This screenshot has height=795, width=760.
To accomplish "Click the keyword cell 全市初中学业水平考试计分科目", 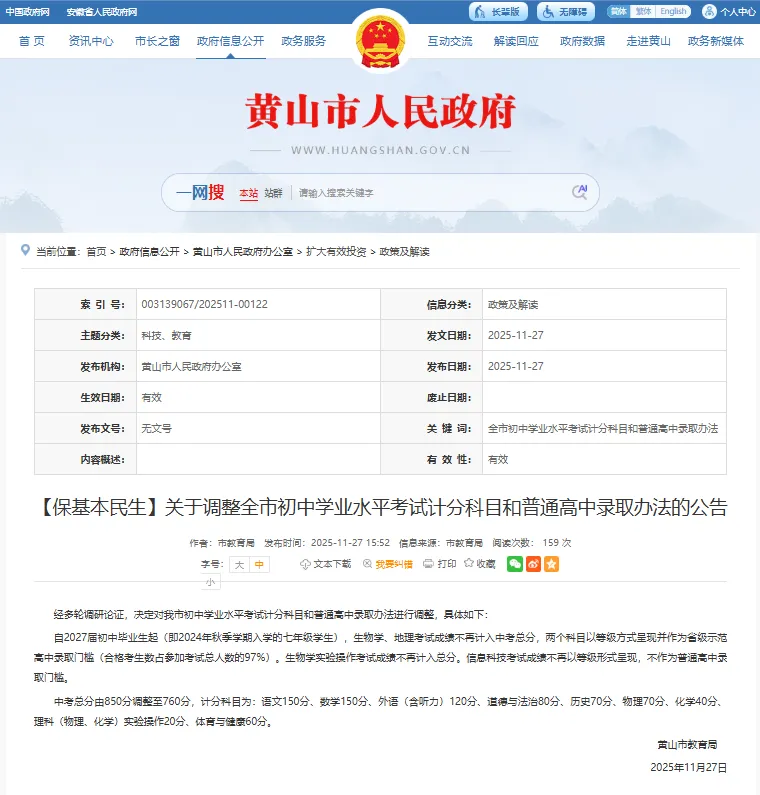I will [603, 428].
